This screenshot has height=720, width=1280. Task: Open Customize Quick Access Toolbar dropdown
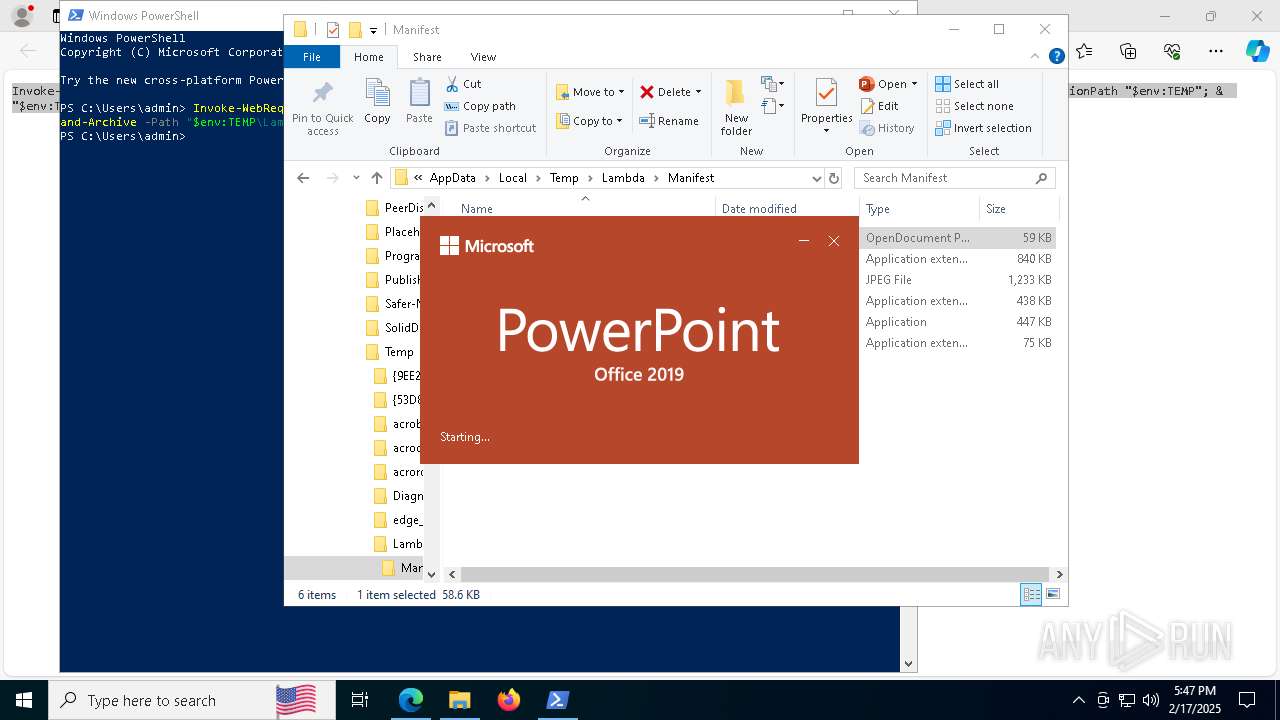373,31
